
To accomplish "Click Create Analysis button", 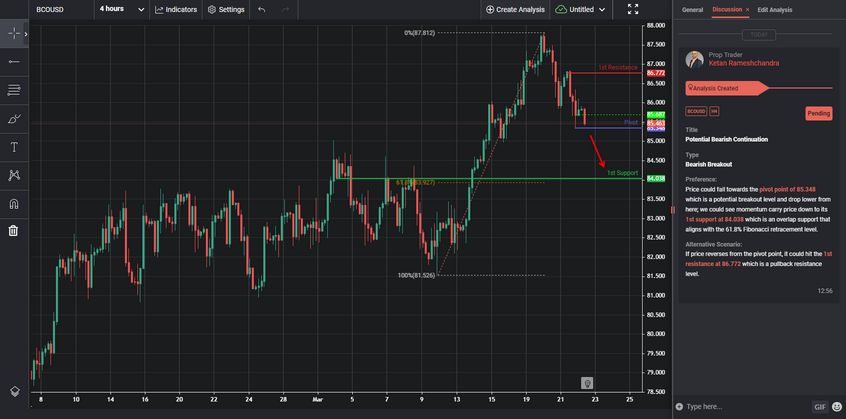I will (x=515, y=10).
